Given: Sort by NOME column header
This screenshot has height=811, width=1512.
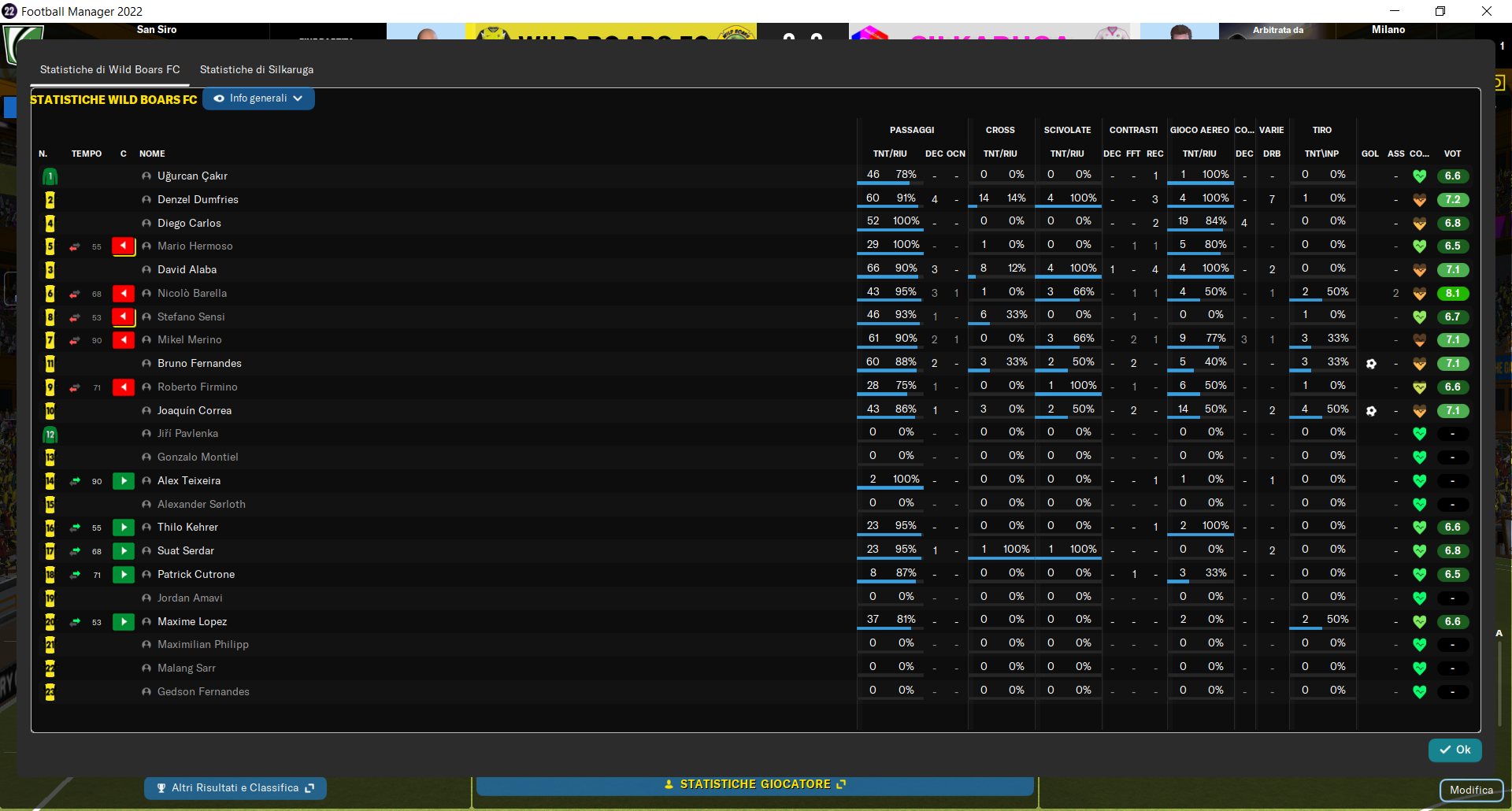Looking at the screenshot, I should (152, 154).
